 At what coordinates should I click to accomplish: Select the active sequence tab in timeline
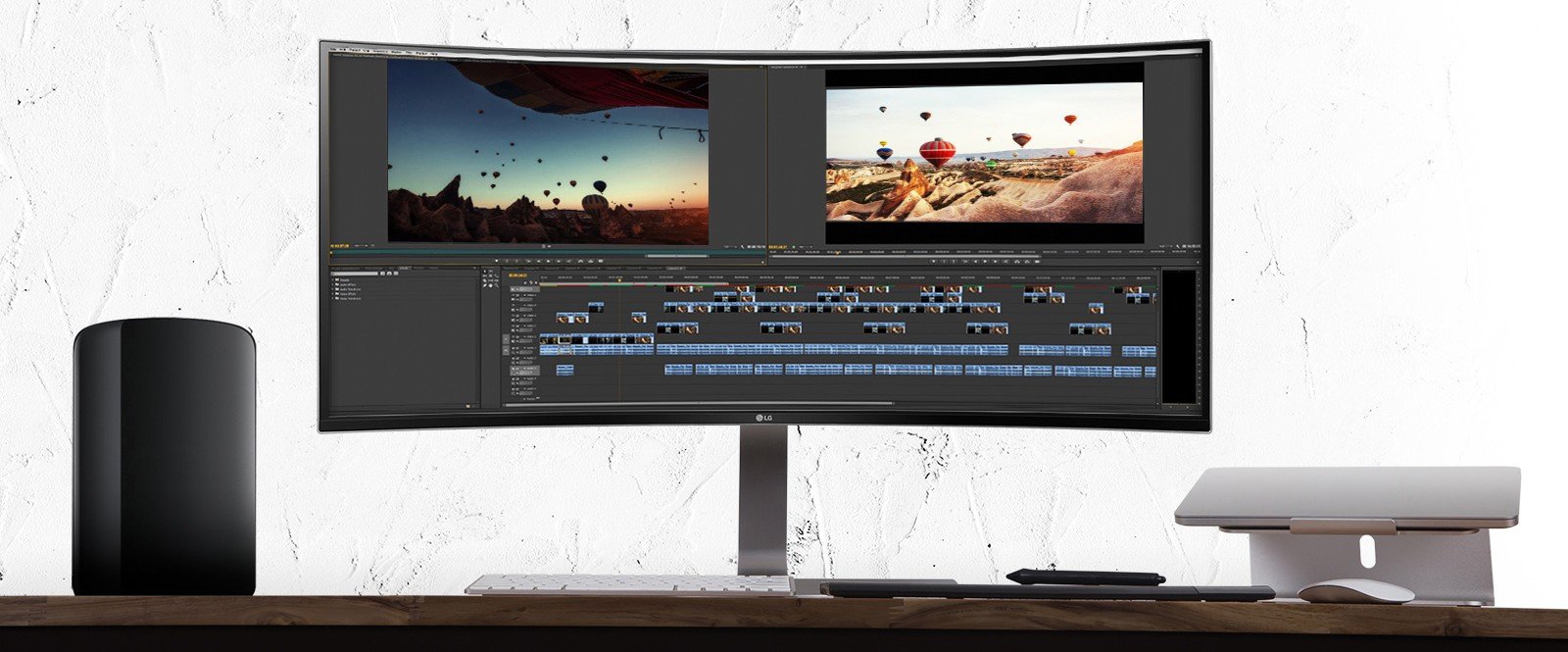tap(674, 268)
